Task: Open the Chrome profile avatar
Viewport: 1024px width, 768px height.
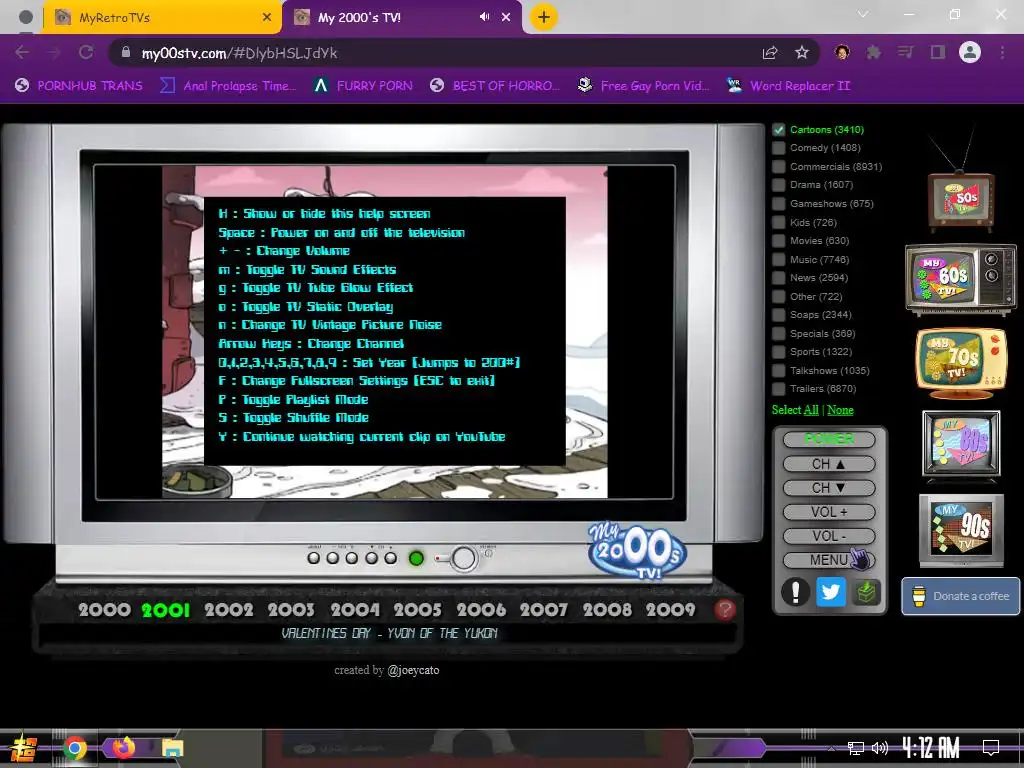Action: point(970,52)
